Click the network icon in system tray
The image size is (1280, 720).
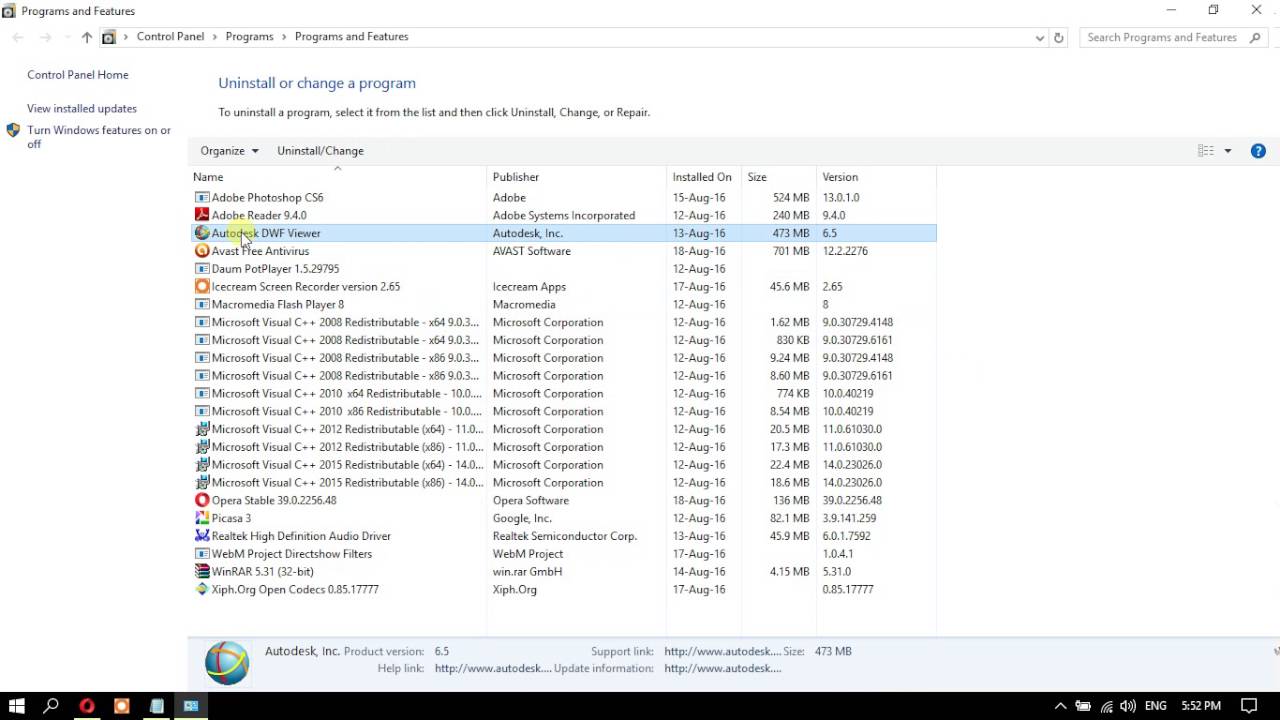point(1106,706)
